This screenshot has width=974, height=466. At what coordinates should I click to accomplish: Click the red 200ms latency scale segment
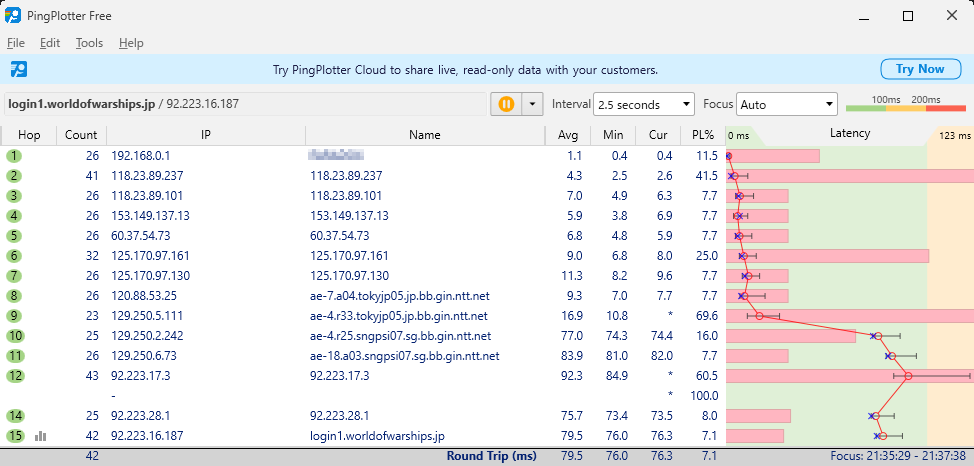pos(945,108)
